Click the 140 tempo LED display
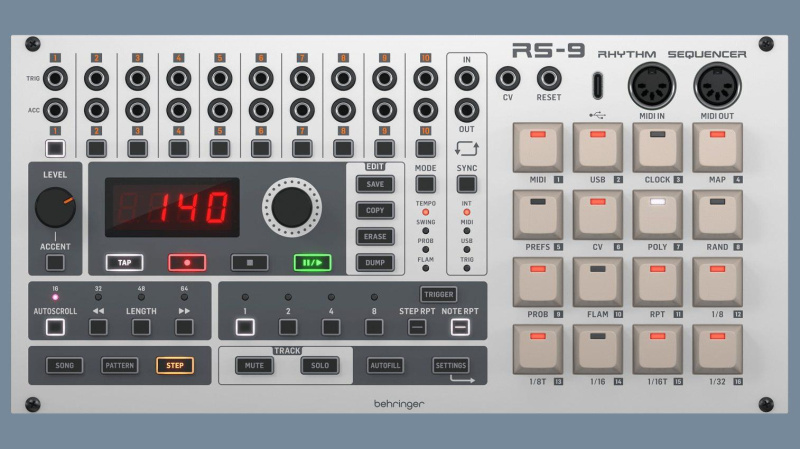The height and width of the screenshot is (449, 800). (x=172, y=207)
